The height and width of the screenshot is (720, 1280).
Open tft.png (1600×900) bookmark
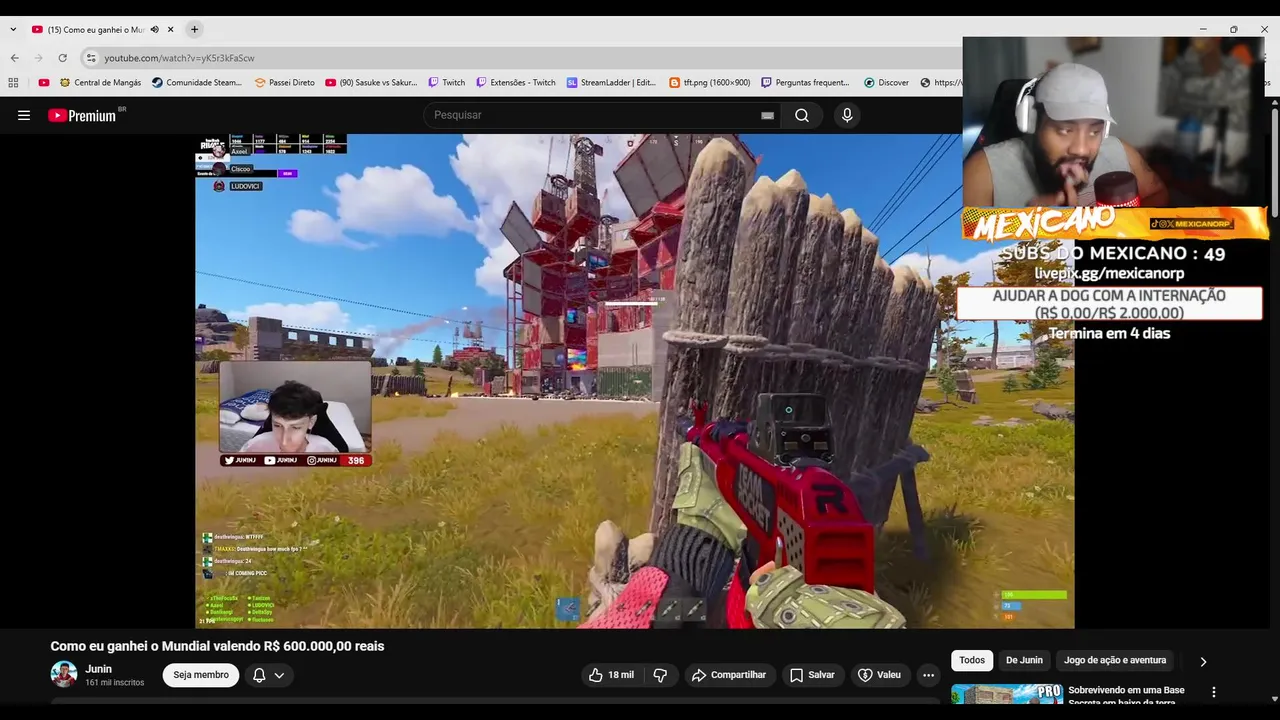pyautogui.click(x=710, y=83)
